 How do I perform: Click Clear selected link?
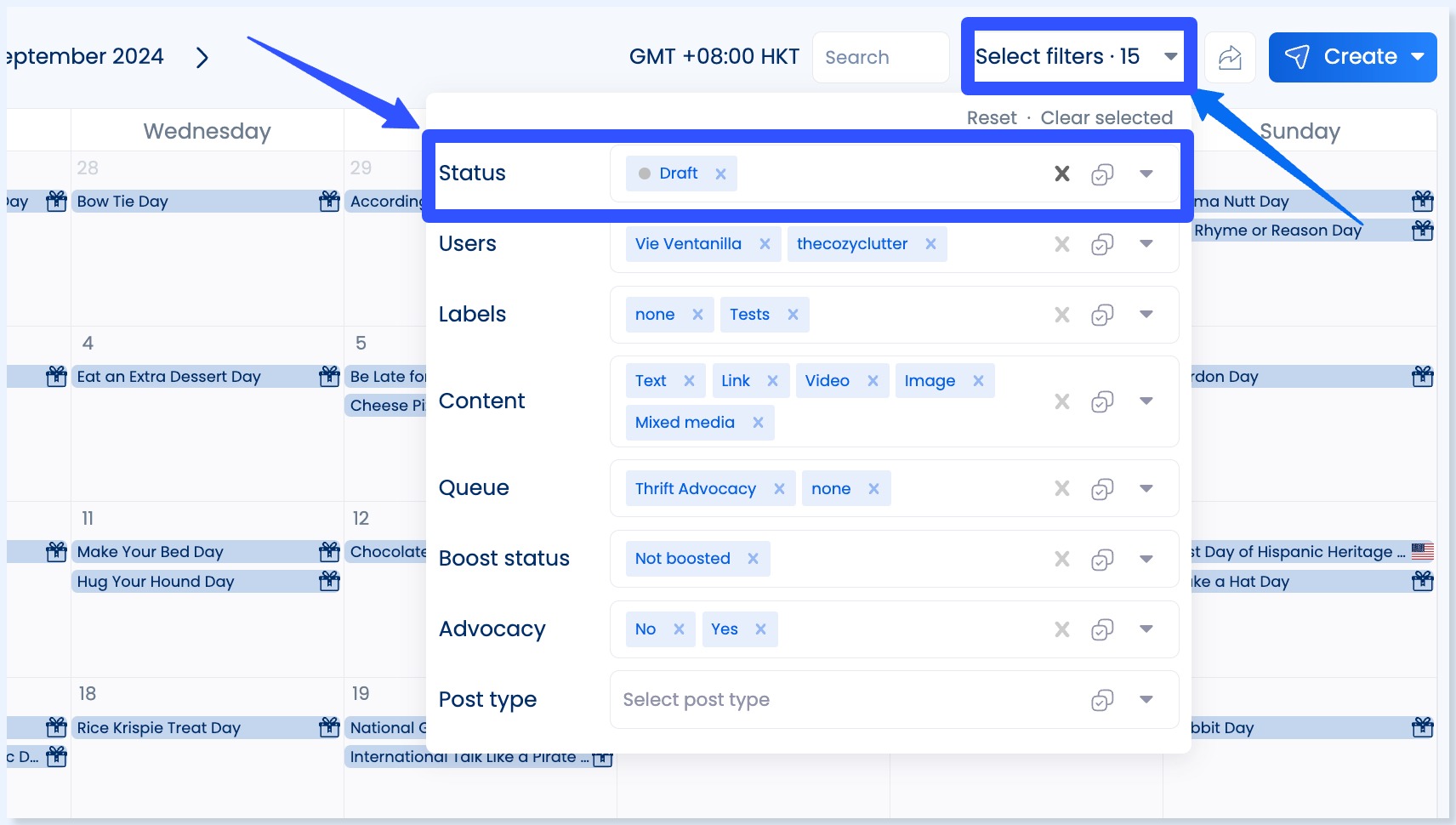coord(1106,118)
